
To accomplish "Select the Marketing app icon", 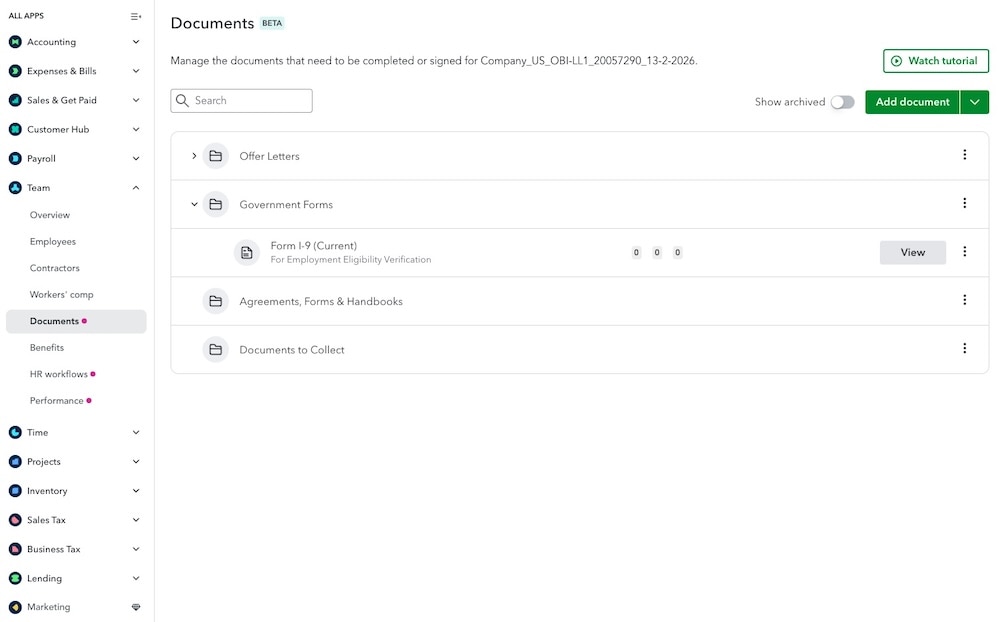I will click(x=14, y=607).
